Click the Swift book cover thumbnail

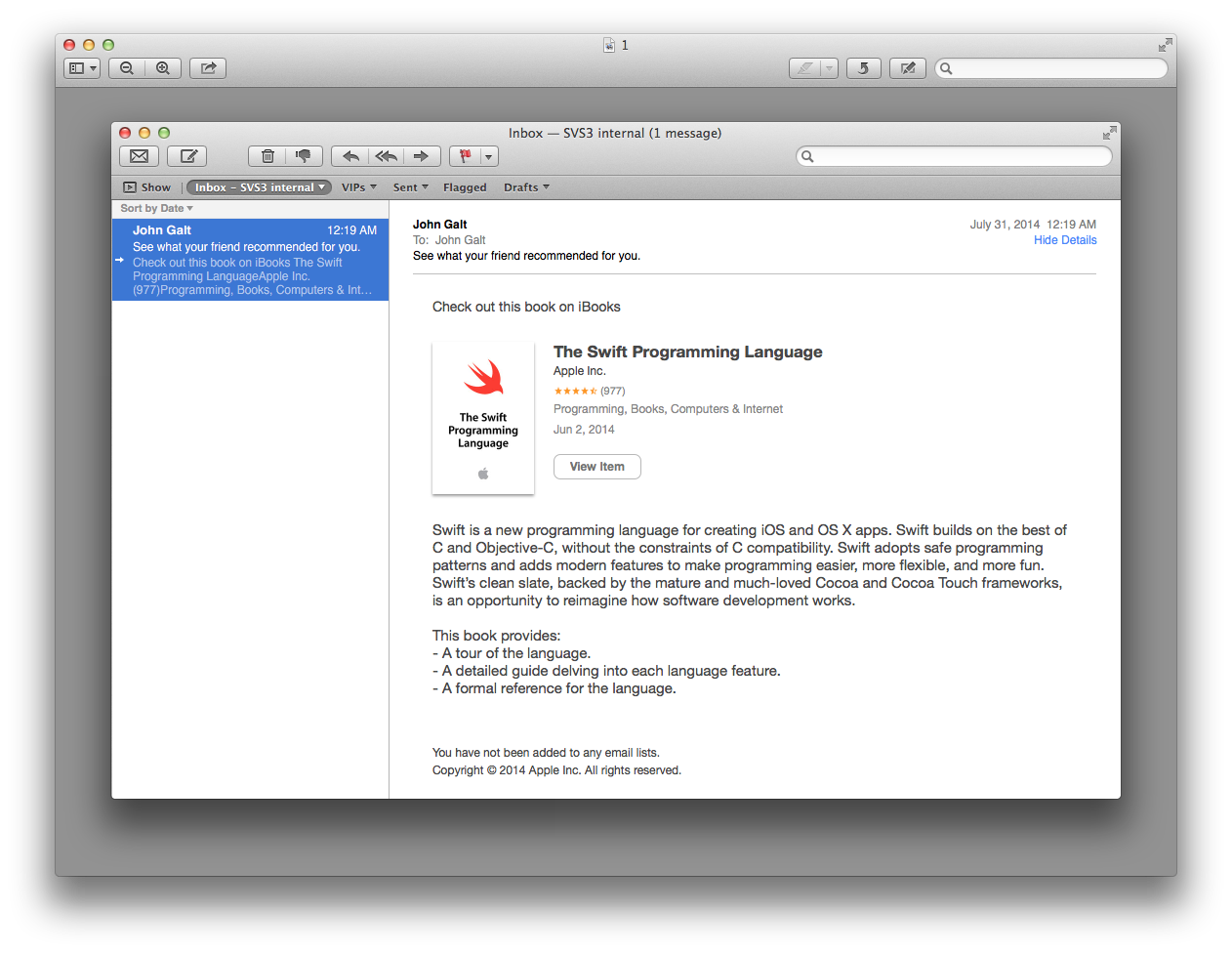(x=483, y=419)
